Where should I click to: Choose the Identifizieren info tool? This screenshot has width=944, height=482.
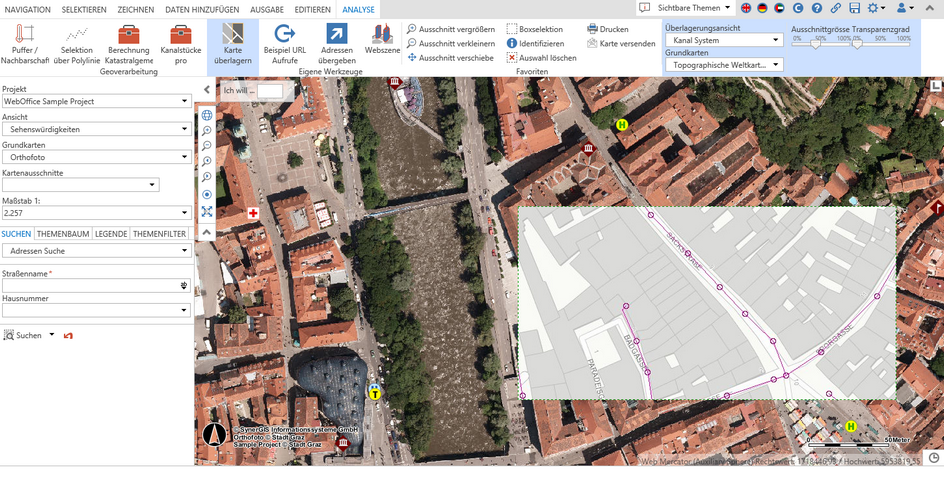coord(535,44)
